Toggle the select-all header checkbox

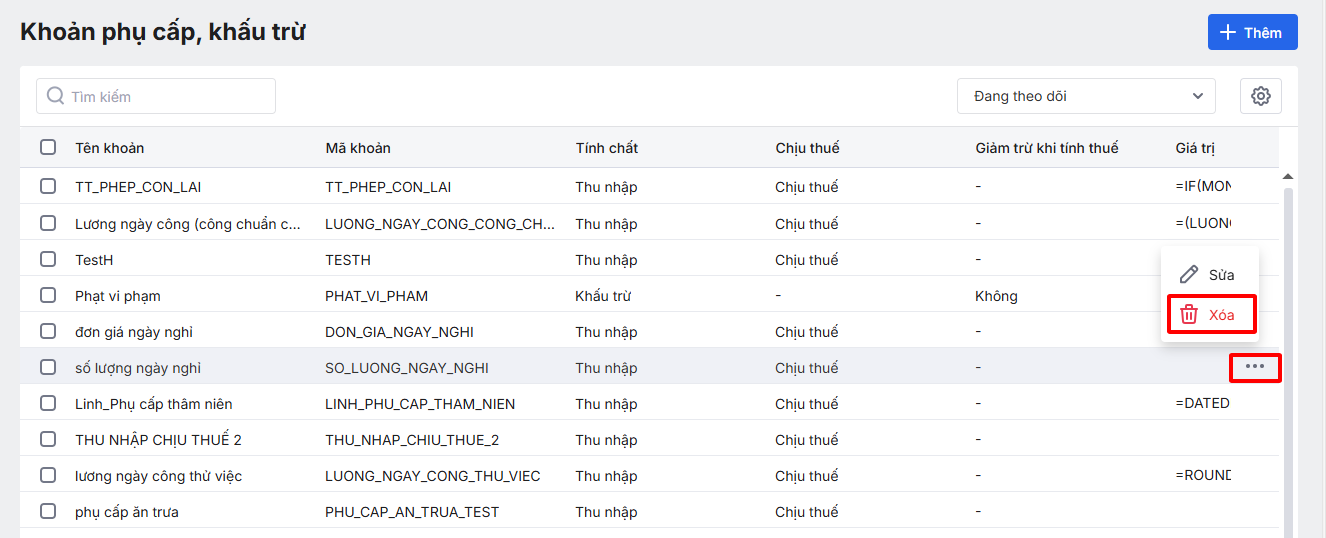coord(48,148)
